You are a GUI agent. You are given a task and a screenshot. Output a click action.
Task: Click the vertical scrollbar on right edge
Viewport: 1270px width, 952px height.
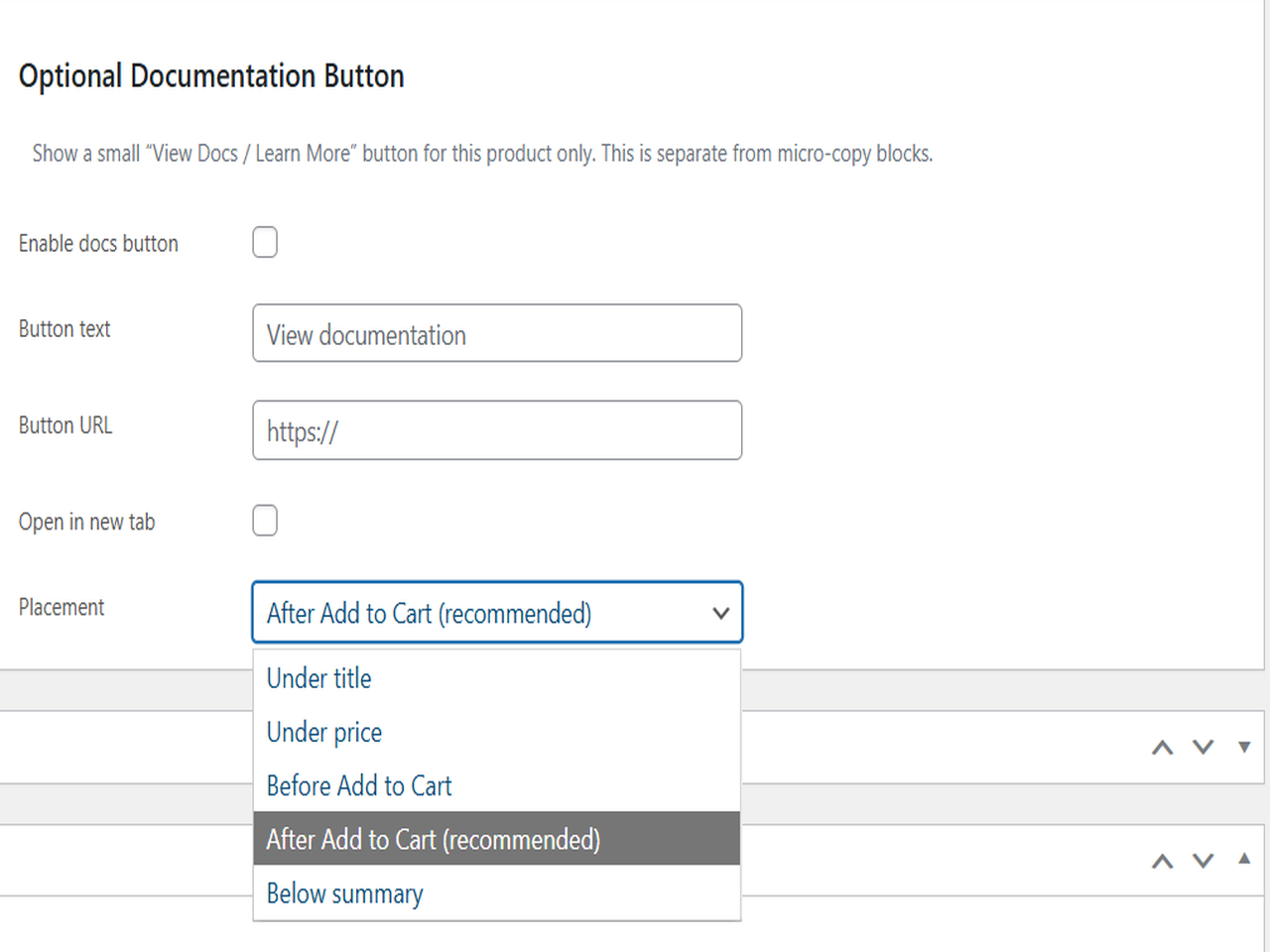click(x=1267, y=476)
